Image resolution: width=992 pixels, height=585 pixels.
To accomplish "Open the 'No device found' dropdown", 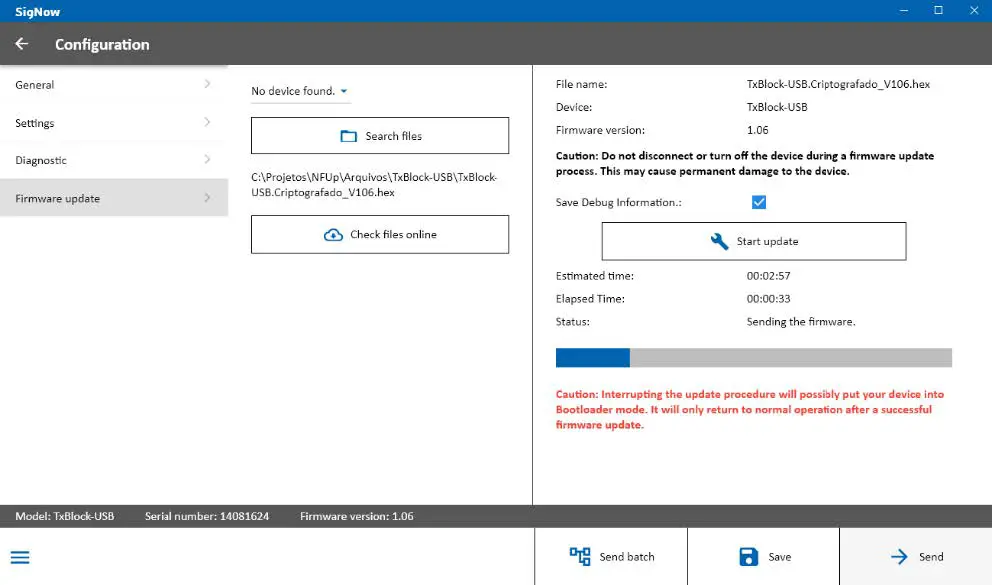I will tap(300, 91).
